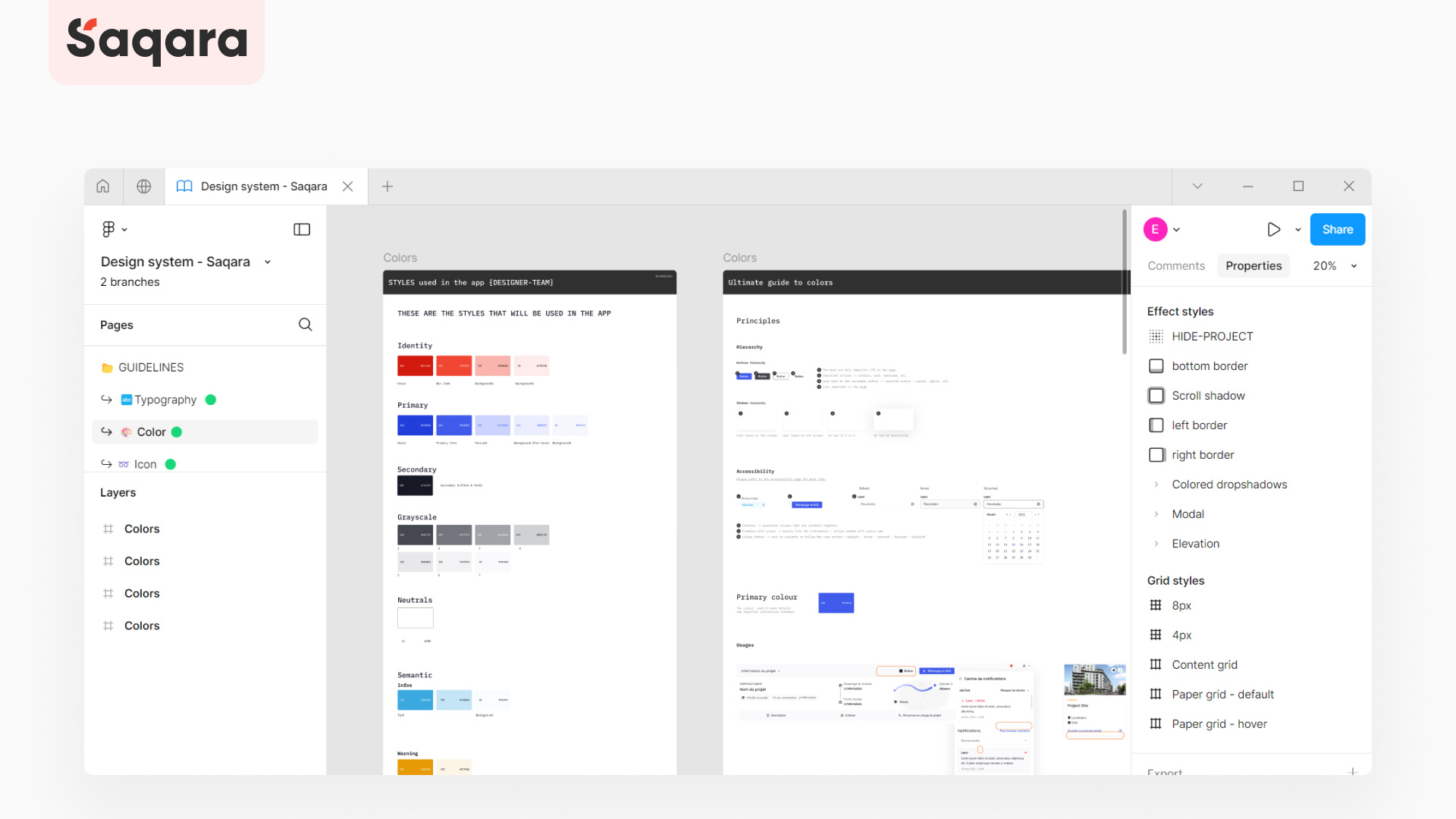
Task: Search within the Pages panel
Action: (x=306, y=325)
